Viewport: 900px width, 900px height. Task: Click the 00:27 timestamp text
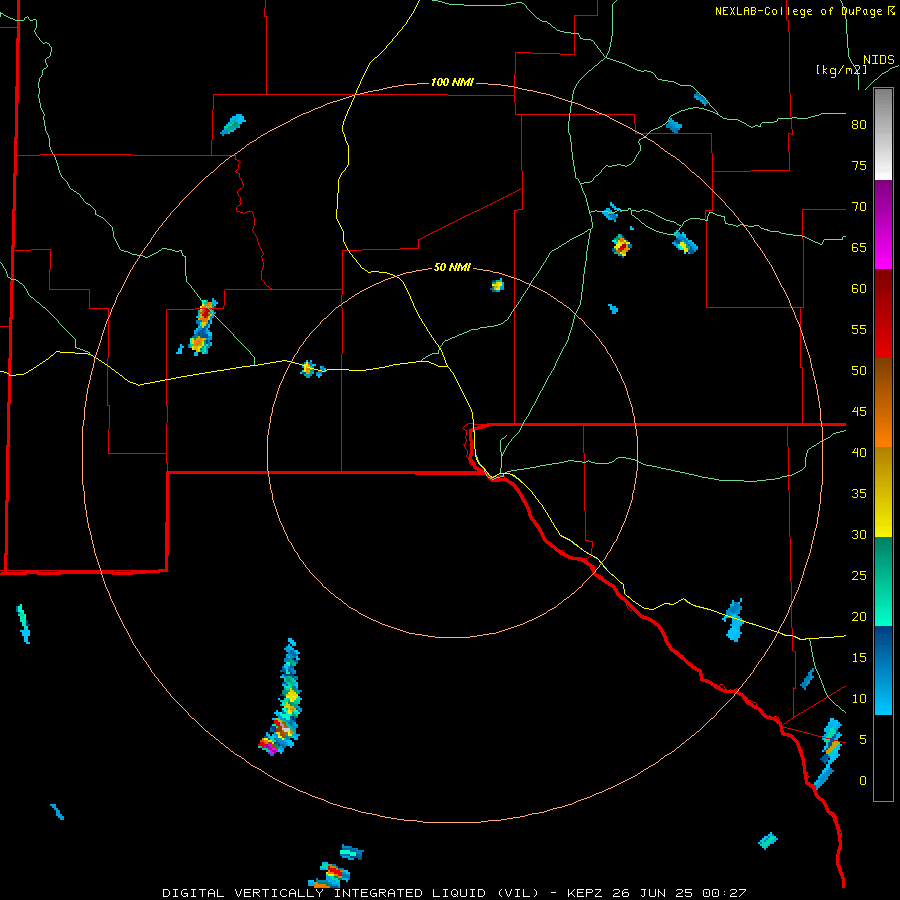point(723,893)
